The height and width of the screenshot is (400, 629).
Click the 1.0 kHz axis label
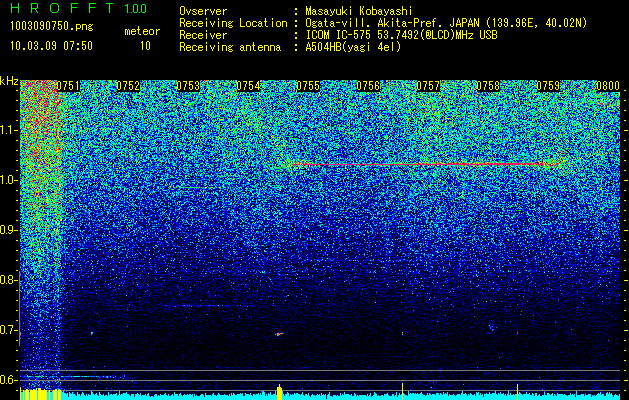pos(8,181)
